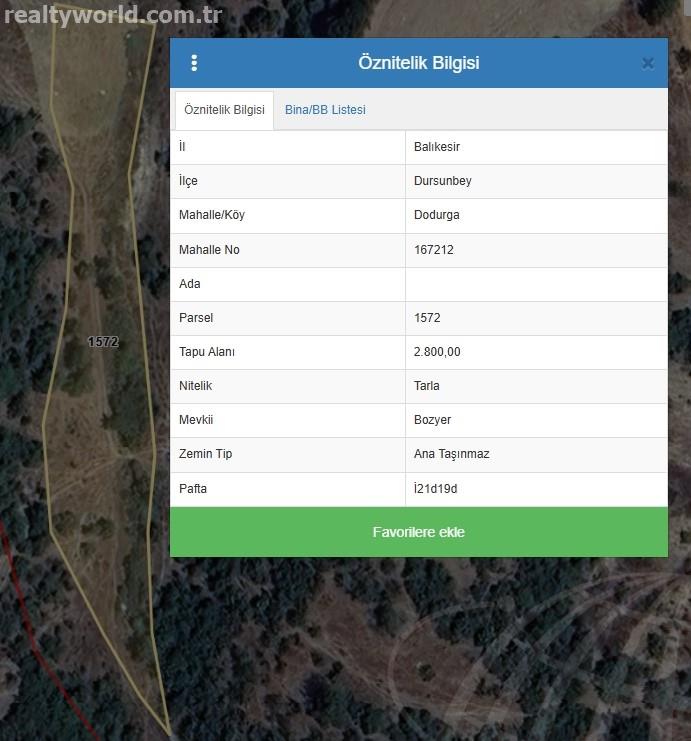Viewport: 691px width, 741px height.
Task: Click the parcel 1572 label on map
Action: click(x=103, y=342)
